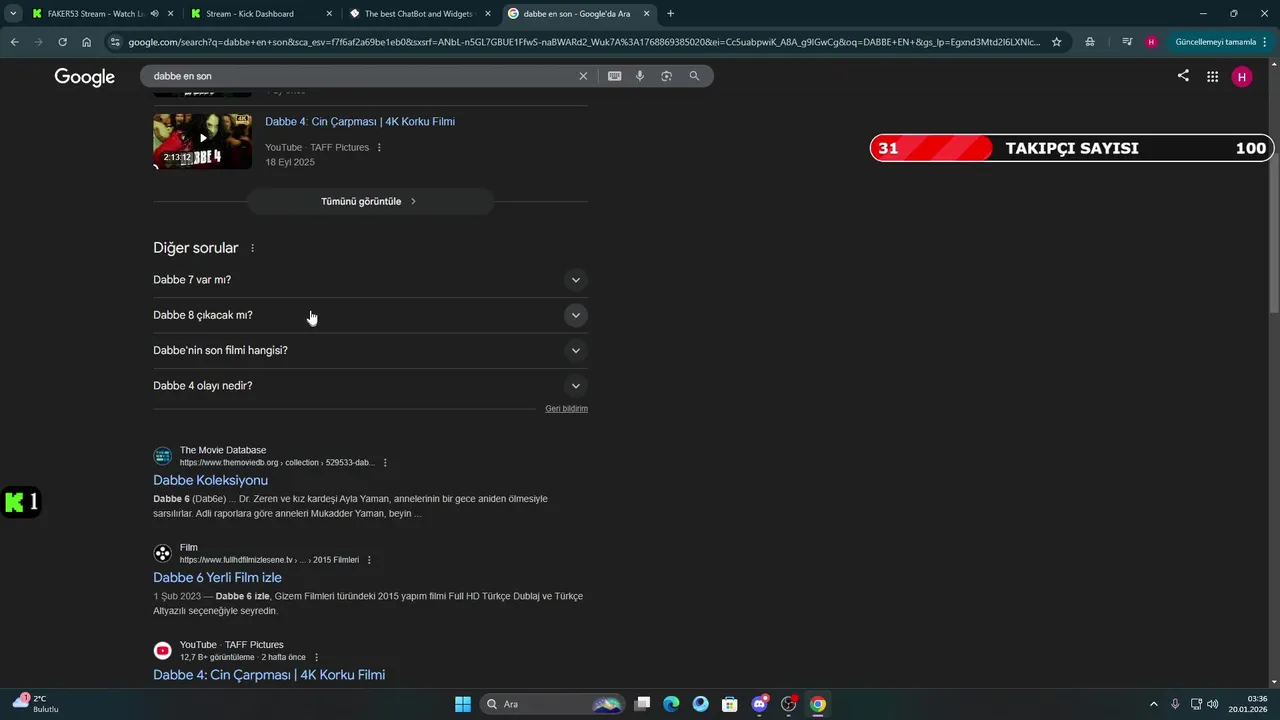Open new browser tab
This screenshot has width=1280, height=720.
[x=670, y=14]
